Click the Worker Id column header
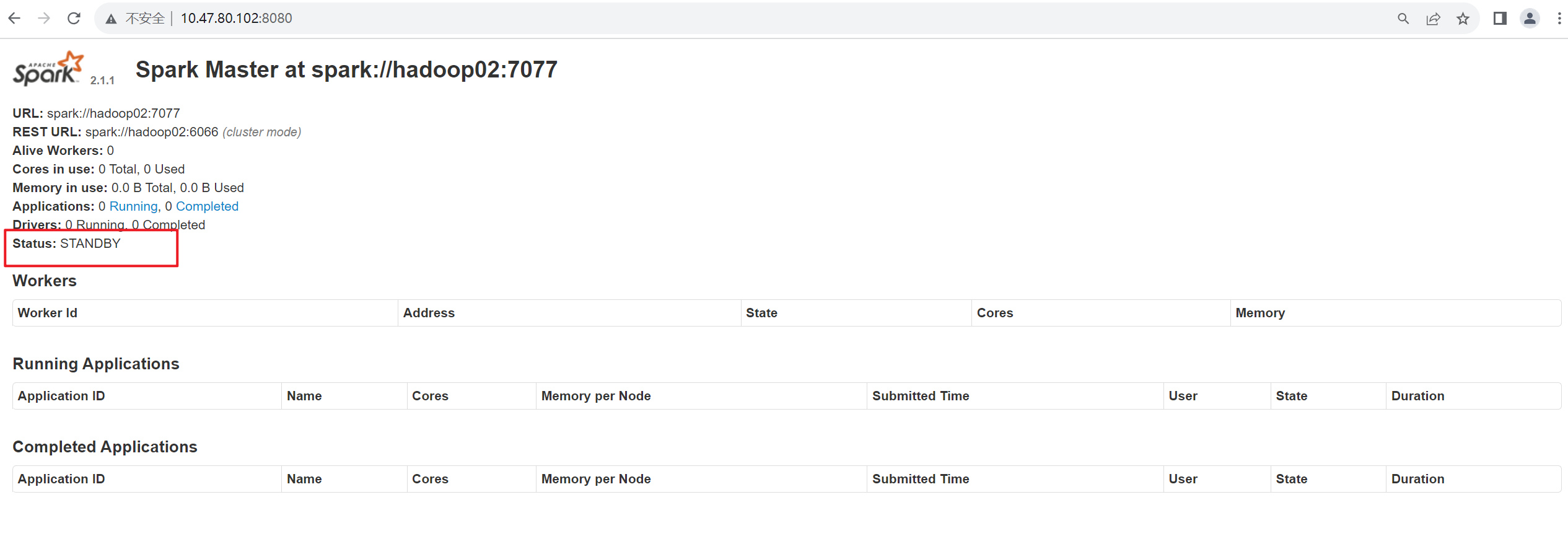The width and height of the screenshot is (1568, 549). [x=48, y=313]
